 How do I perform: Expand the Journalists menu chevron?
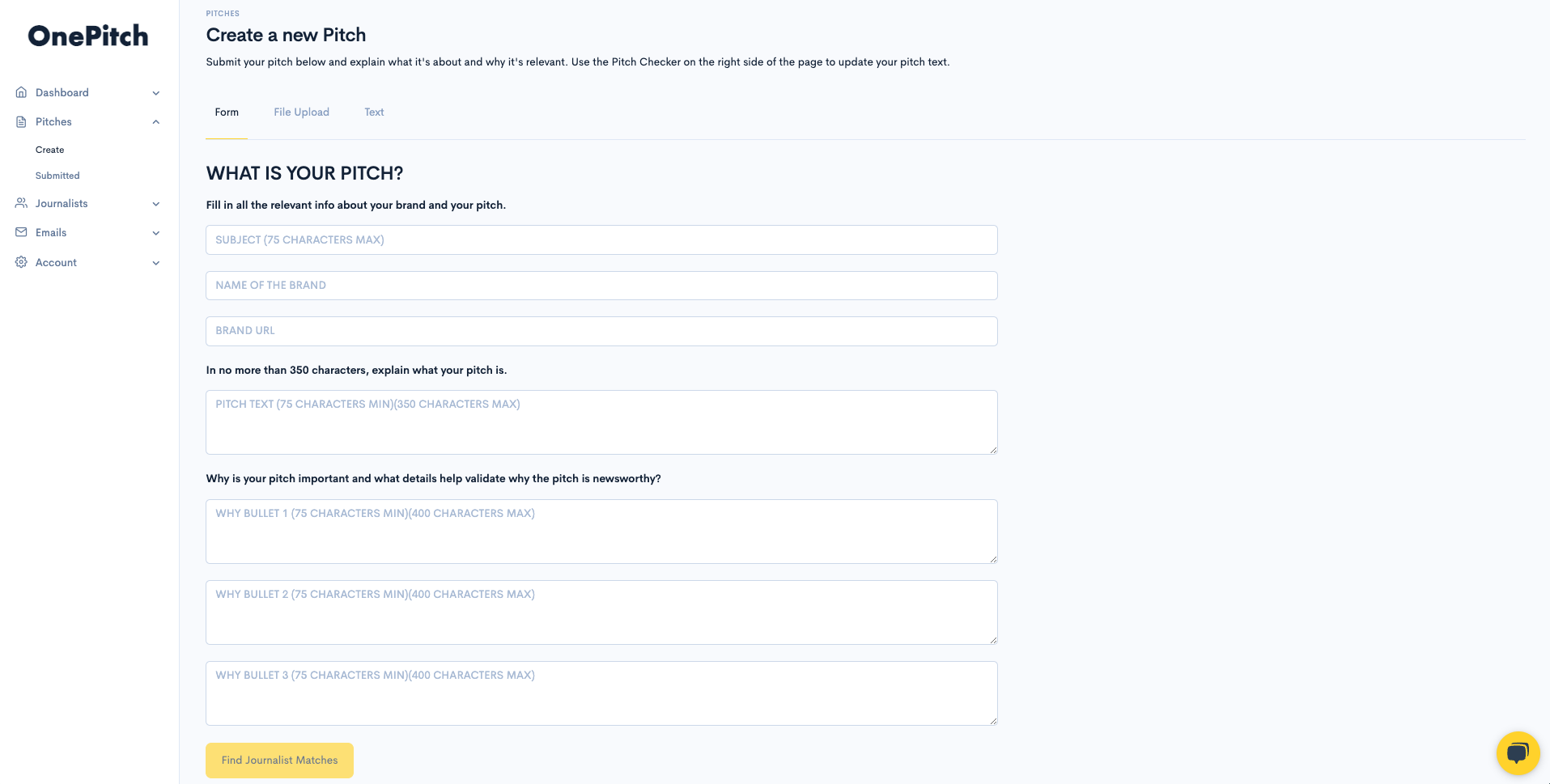[156, 204]
